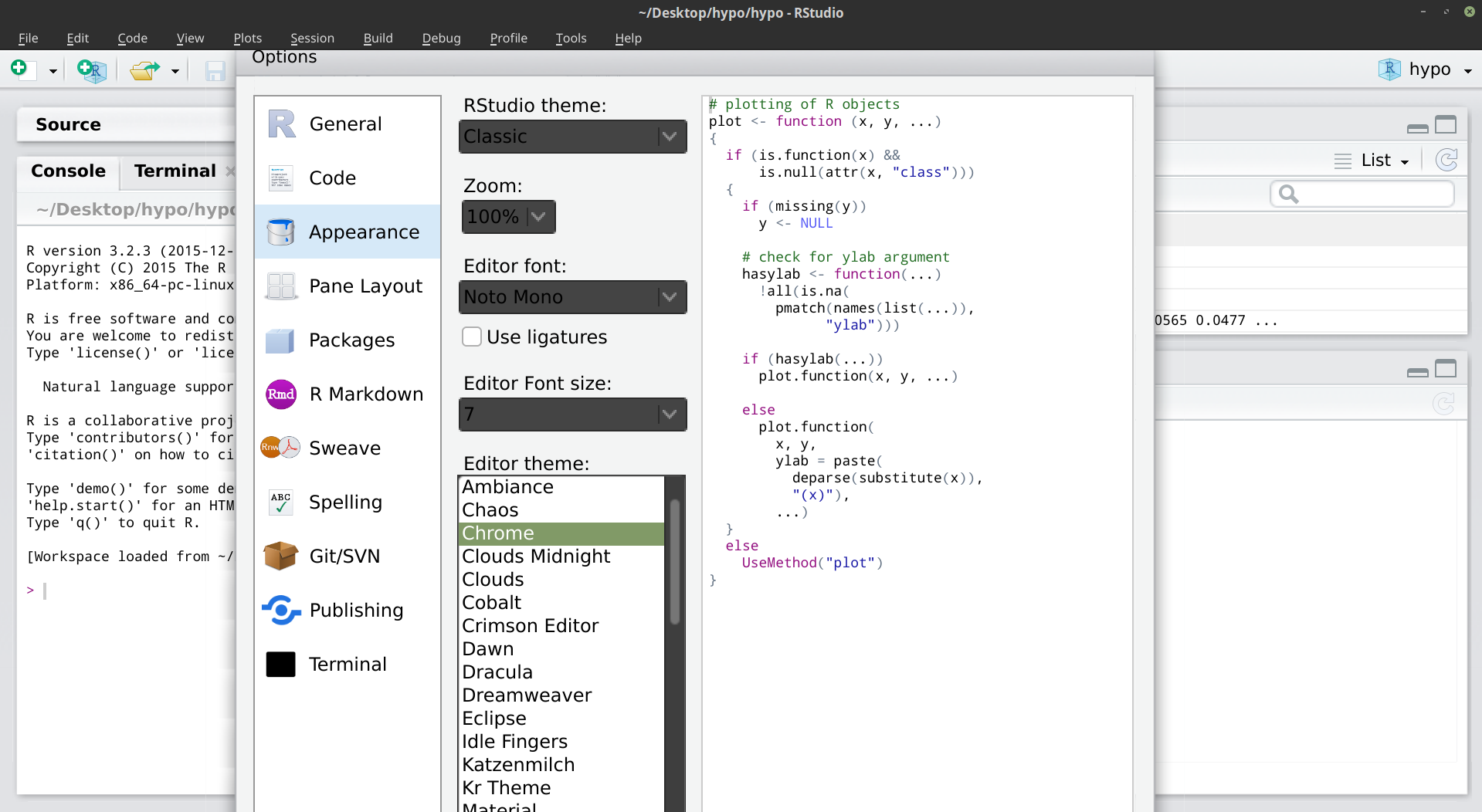This screenshot has height=812, width=1482.
Task: Click the Environment search field
Action: coord(1362,194)
